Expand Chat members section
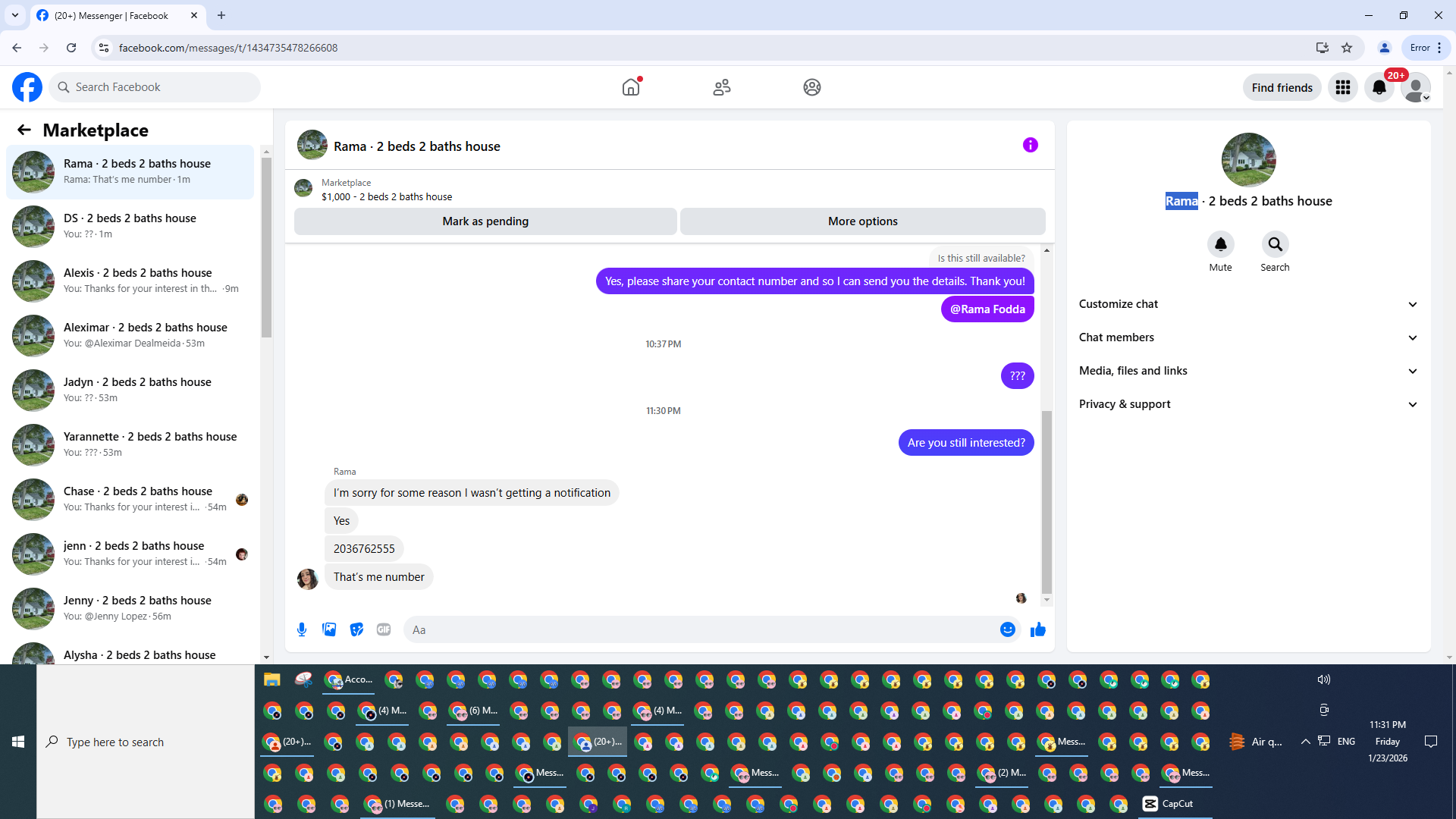The width and height of the screenshot is (1456, 819). (1248, 337)
